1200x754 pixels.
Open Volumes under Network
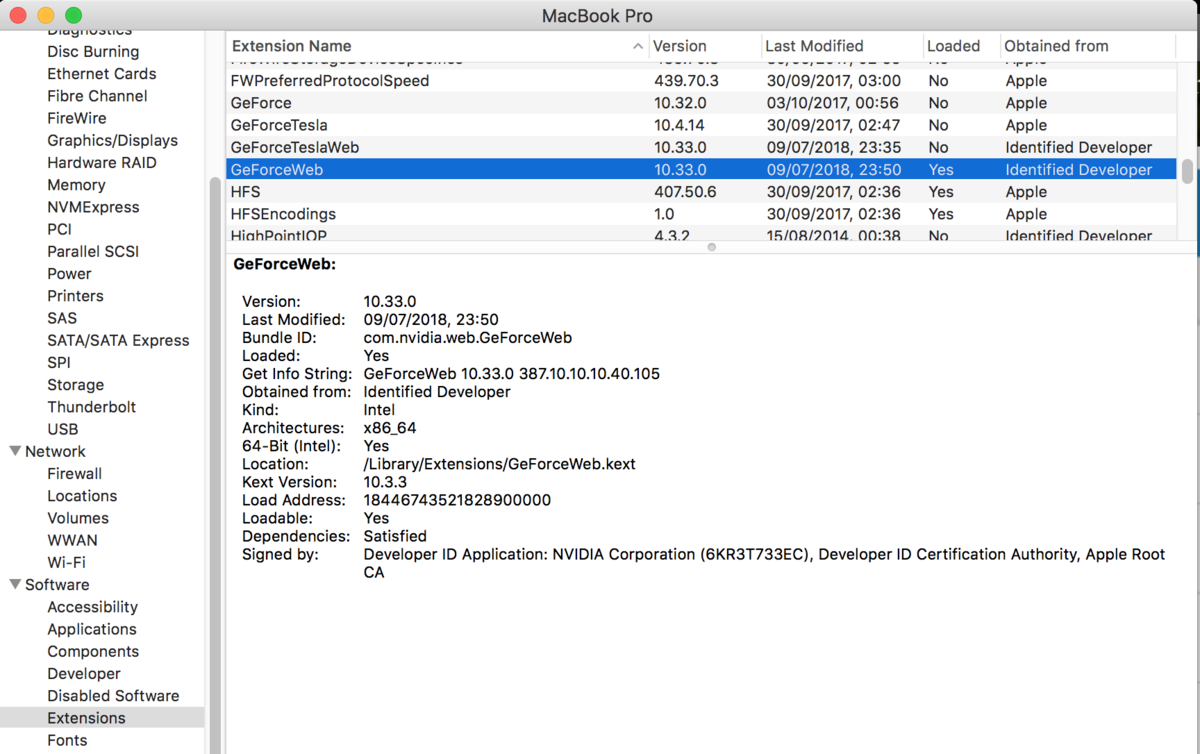click(78, 518)
